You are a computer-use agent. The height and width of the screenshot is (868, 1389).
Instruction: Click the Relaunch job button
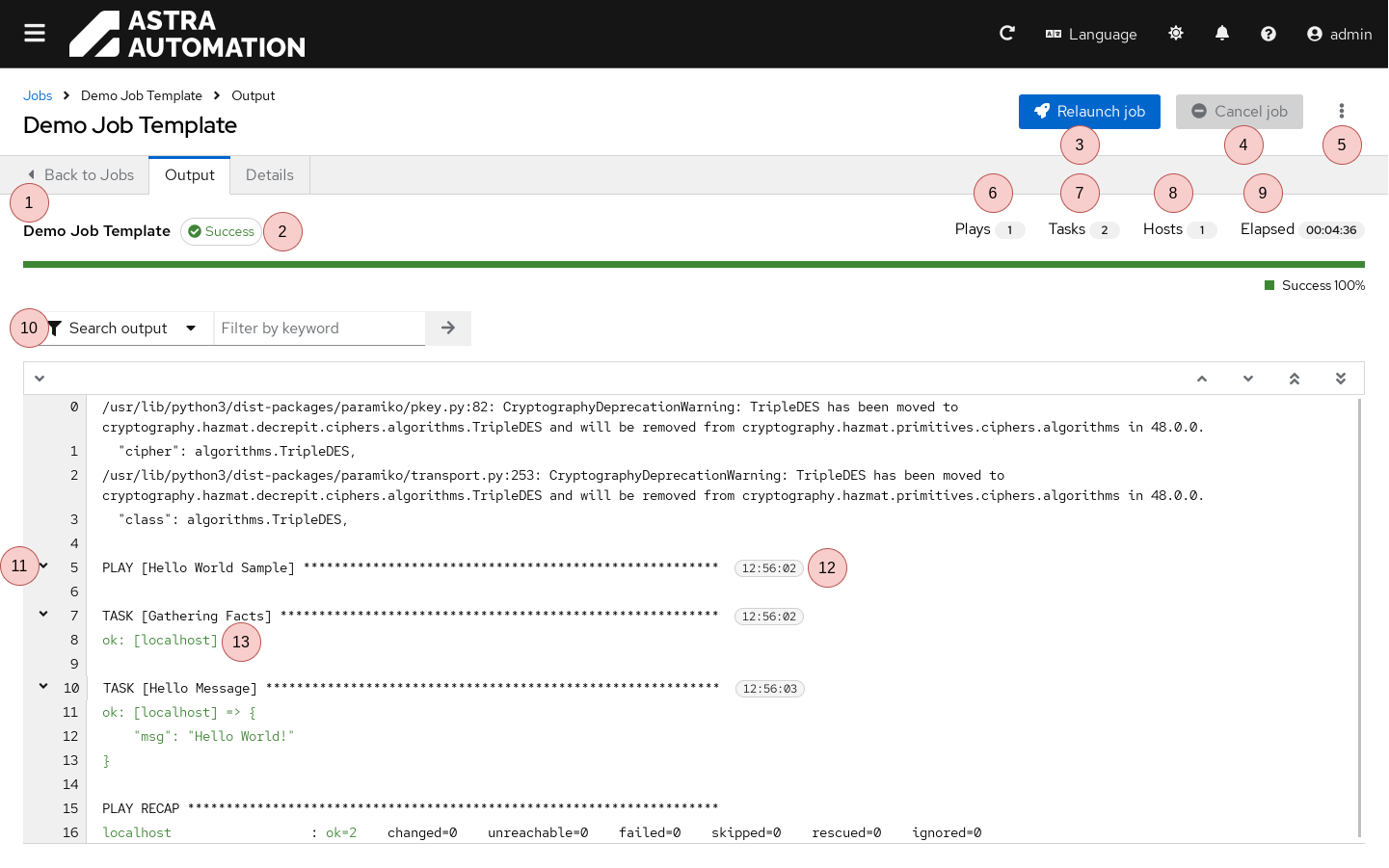(1089, 112)
